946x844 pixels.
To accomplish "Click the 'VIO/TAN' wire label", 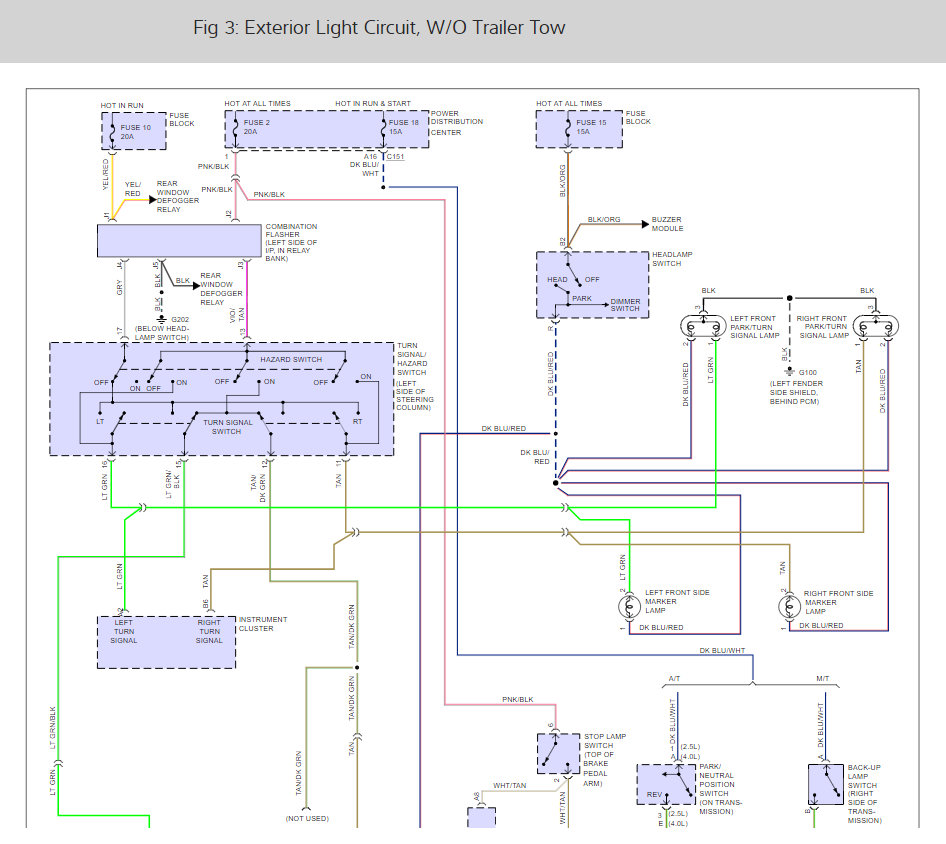I will [238, 314].
